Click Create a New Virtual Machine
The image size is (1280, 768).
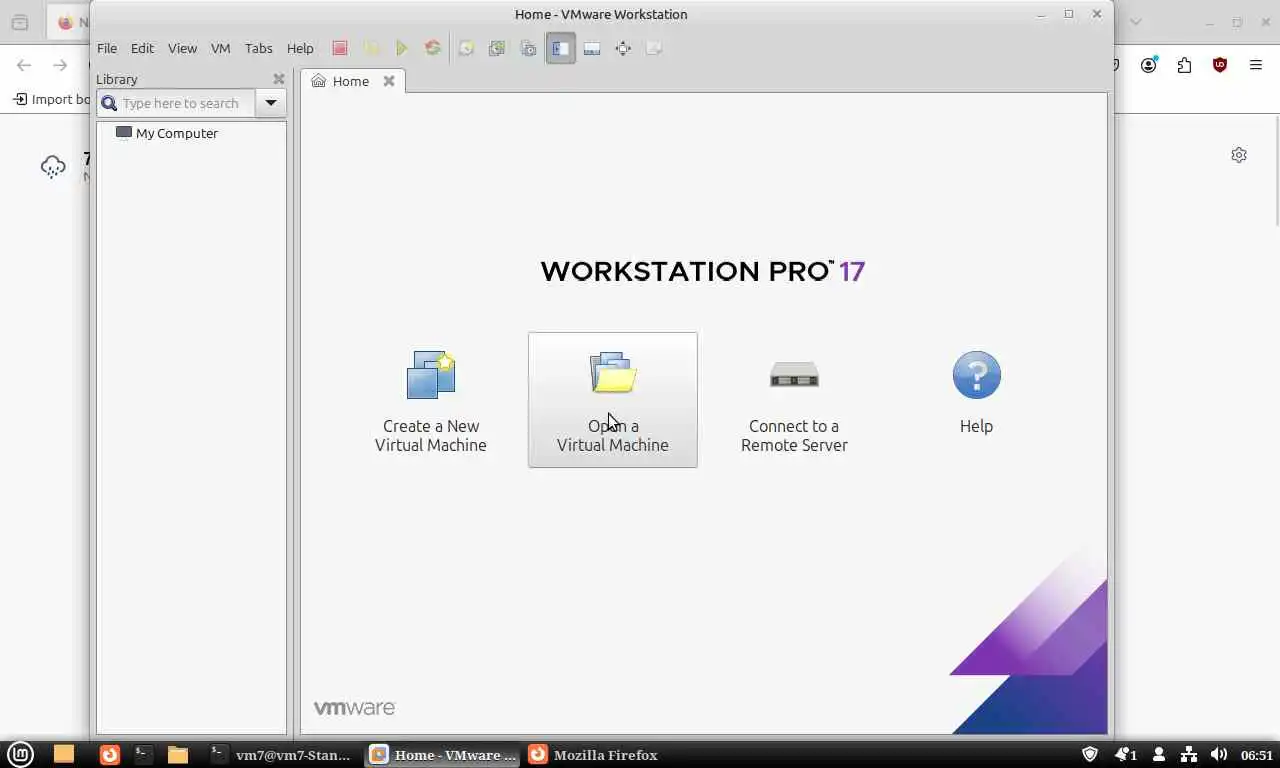tap(431, 400)
